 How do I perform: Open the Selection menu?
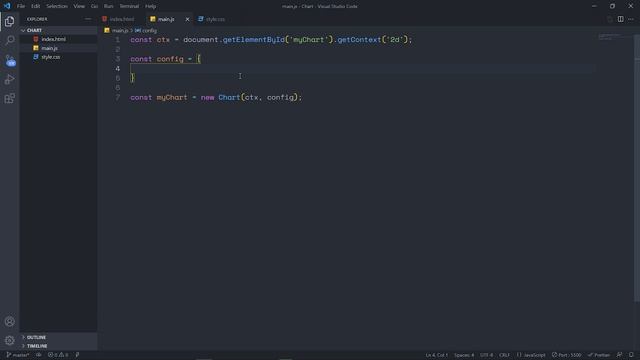pyautogui.click(x=57, y=6)
